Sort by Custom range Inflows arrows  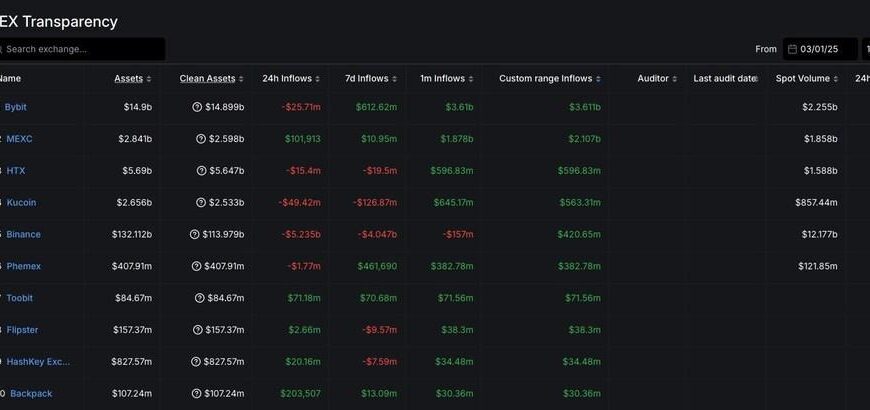[598, 79]
